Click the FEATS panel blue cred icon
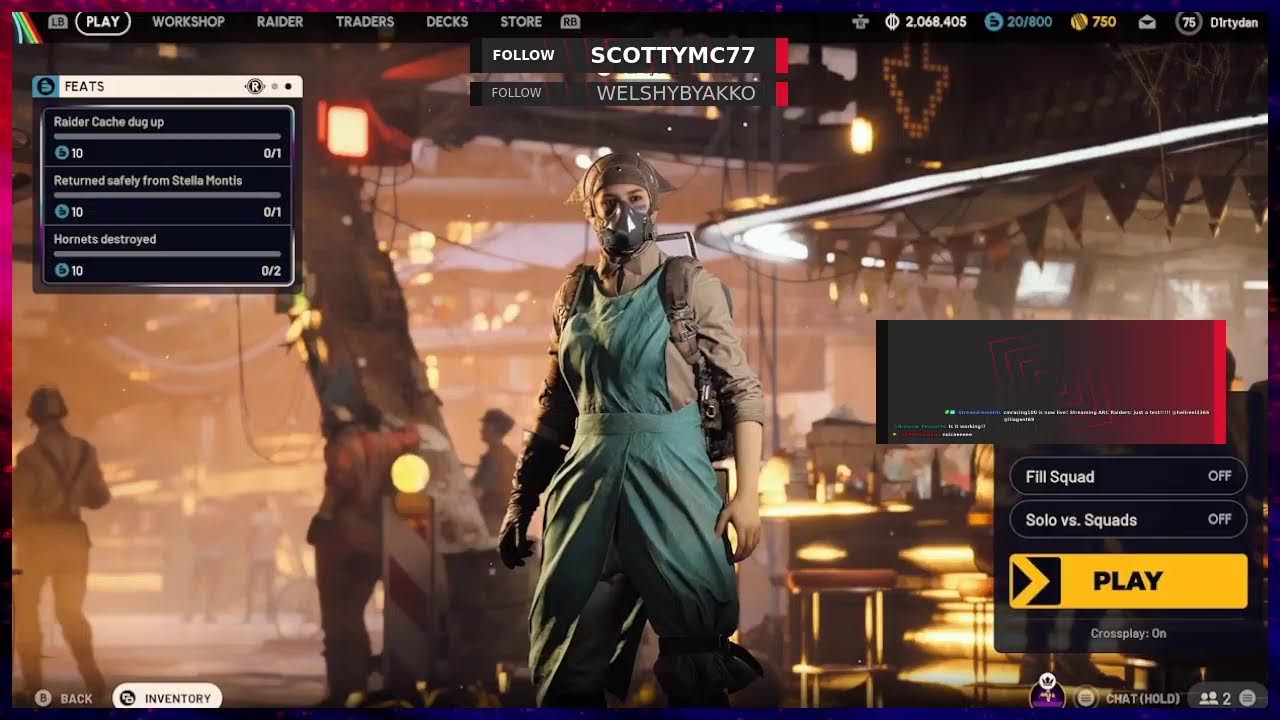The height and width of the screenshot is (720, 1280). pos(46,86)
